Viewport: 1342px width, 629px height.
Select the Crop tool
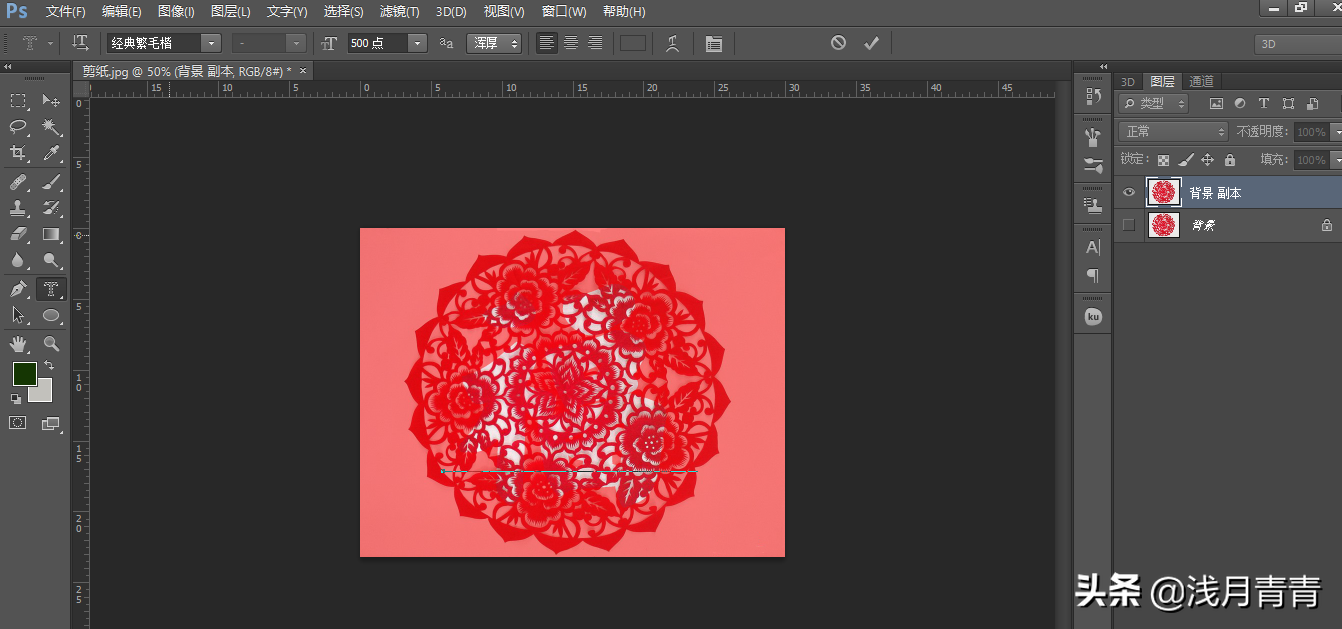18,153
